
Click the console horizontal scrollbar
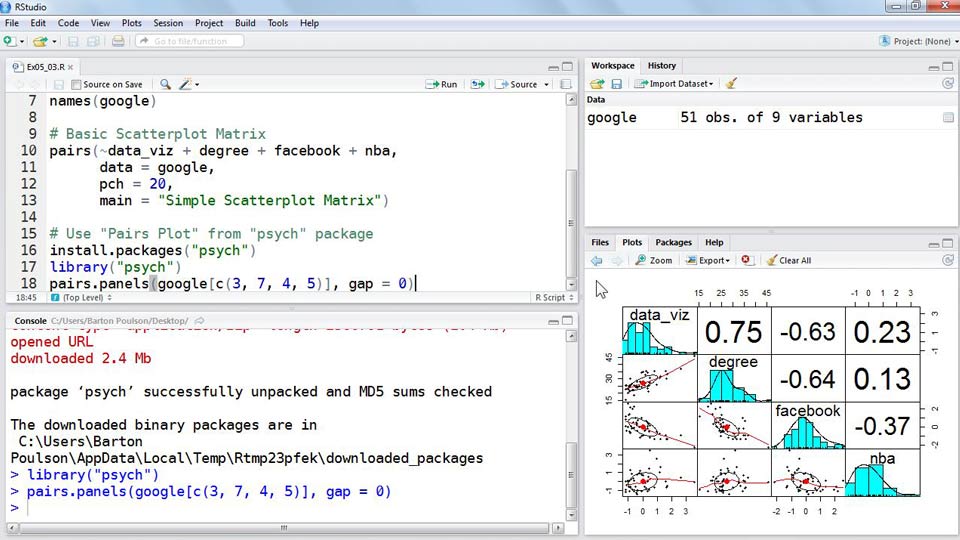tap(283, 528)
